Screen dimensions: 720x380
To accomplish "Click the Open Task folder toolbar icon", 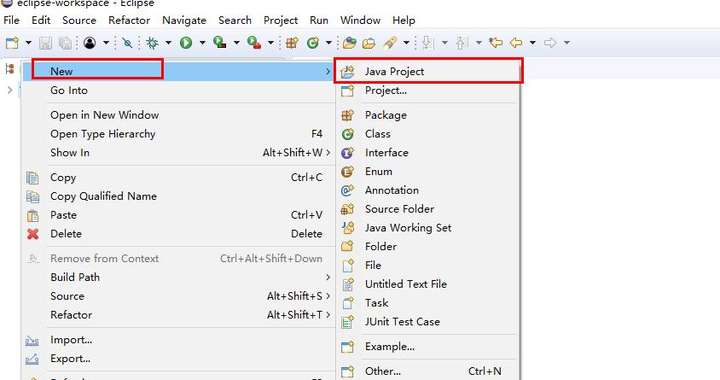I will (369, 43).
